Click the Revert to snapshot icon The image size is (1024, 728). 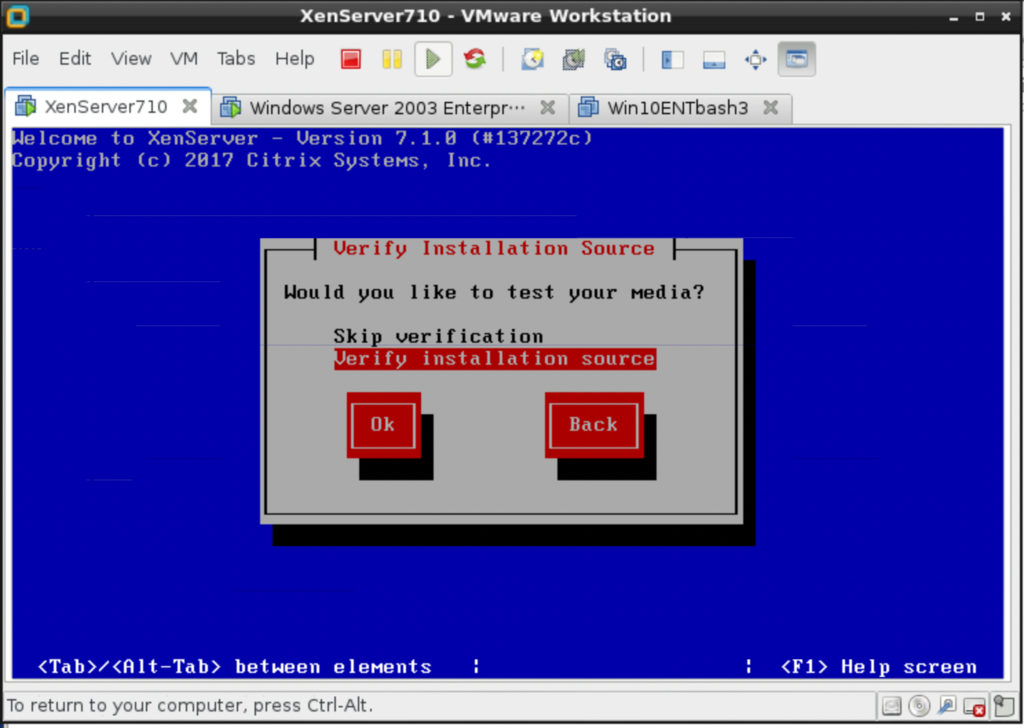point(573,59)
